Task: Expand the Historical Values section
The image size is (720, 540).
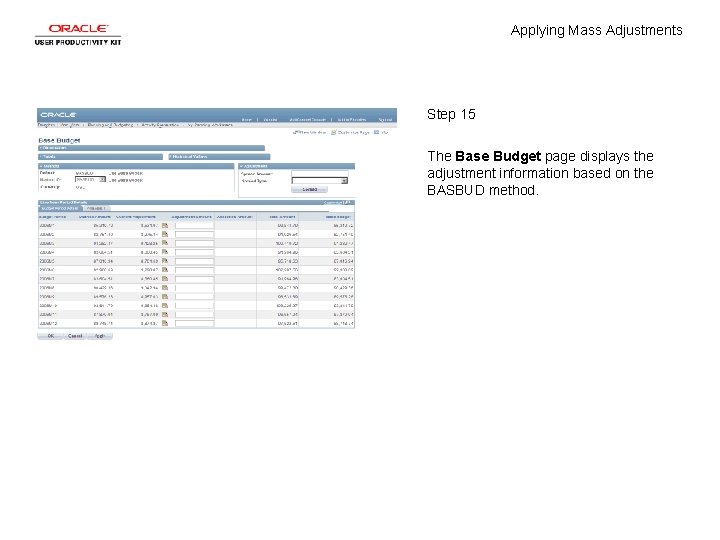Action: pyautogui.click(x=219, y=157)
